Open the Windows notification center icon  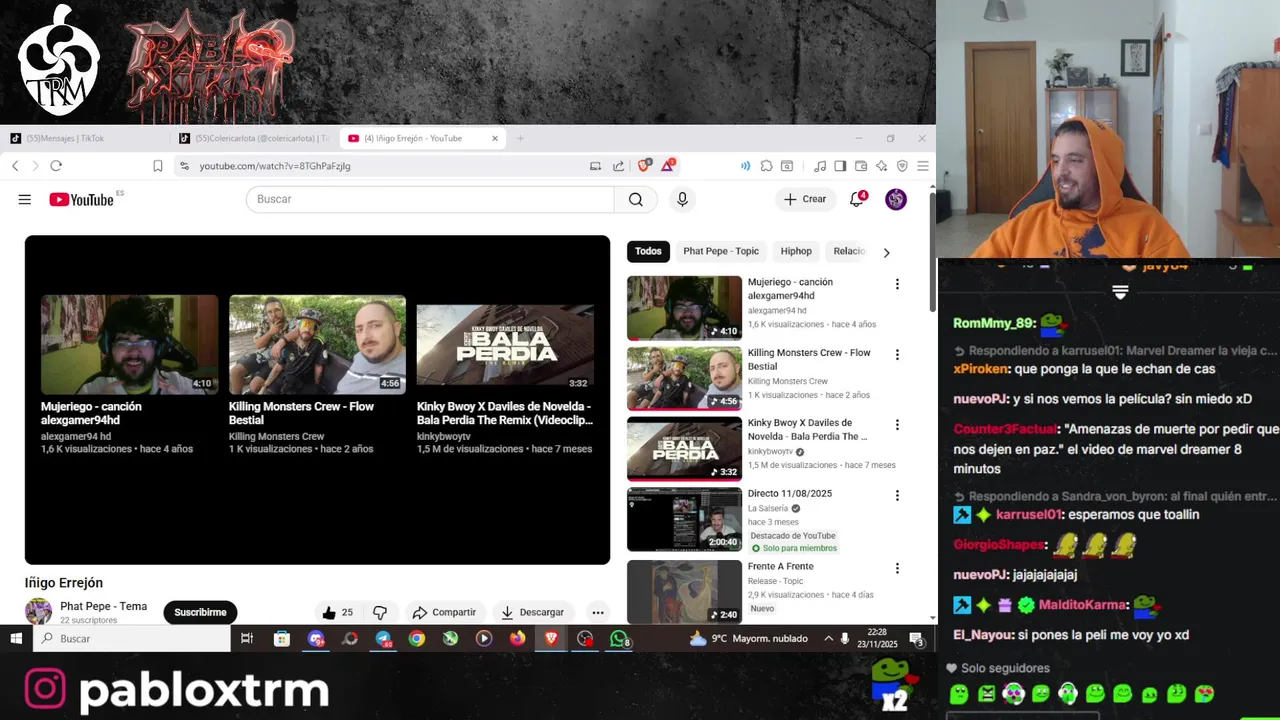916,638
